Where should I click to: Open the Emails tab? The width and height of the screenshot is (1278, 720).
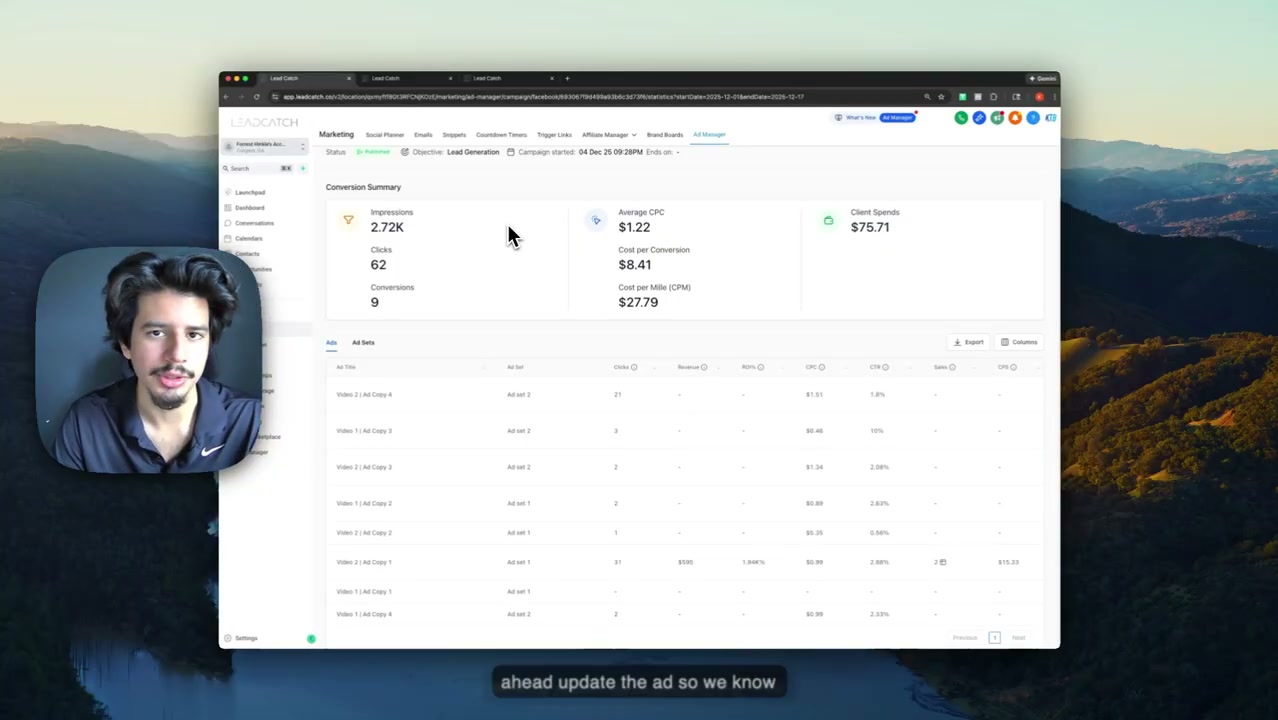(423, 135)
